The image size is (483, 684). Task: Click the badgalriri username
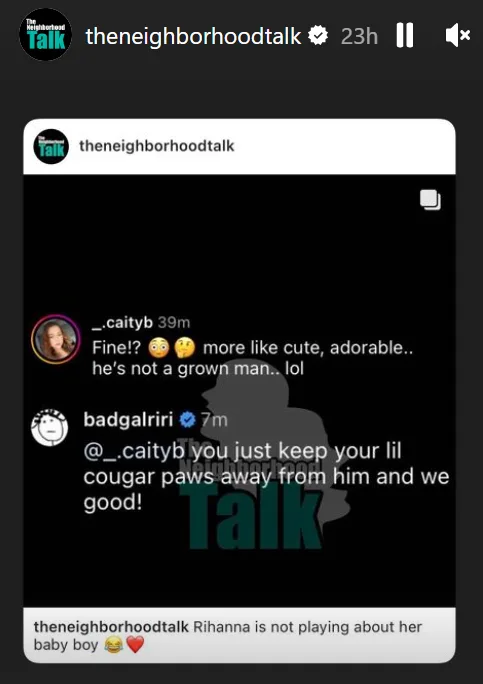pos(128,419)
